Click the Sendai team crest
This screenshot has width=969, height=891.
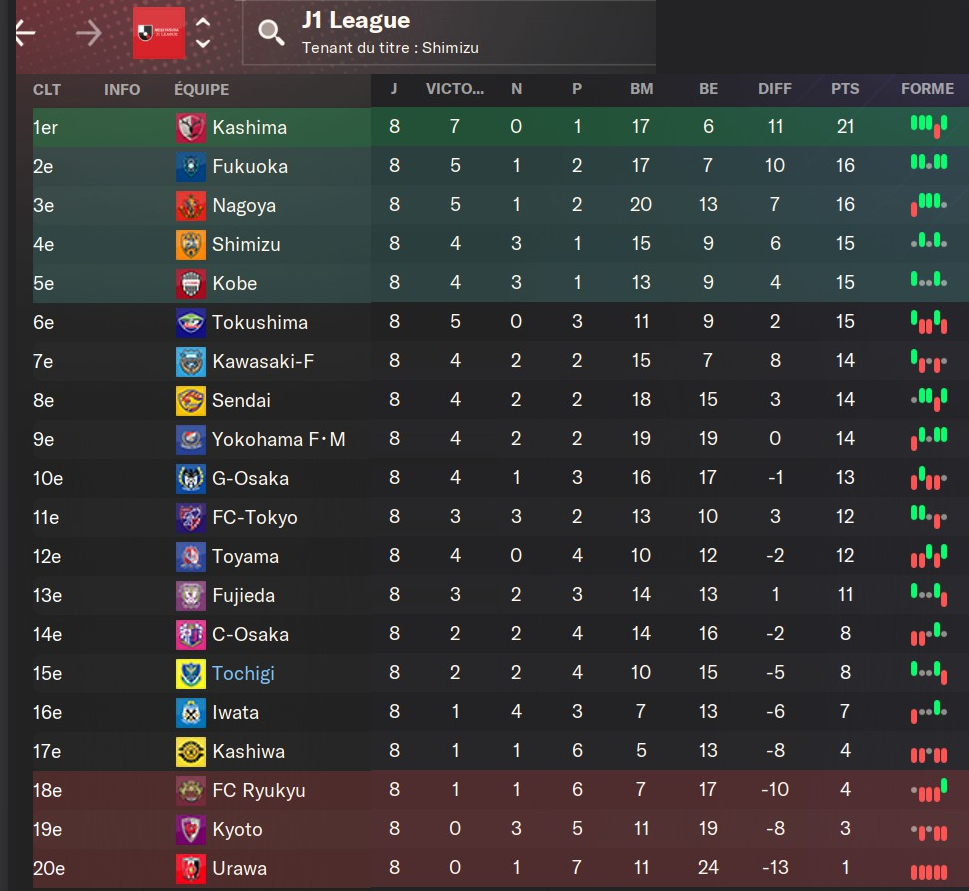(x=191, y=401)
